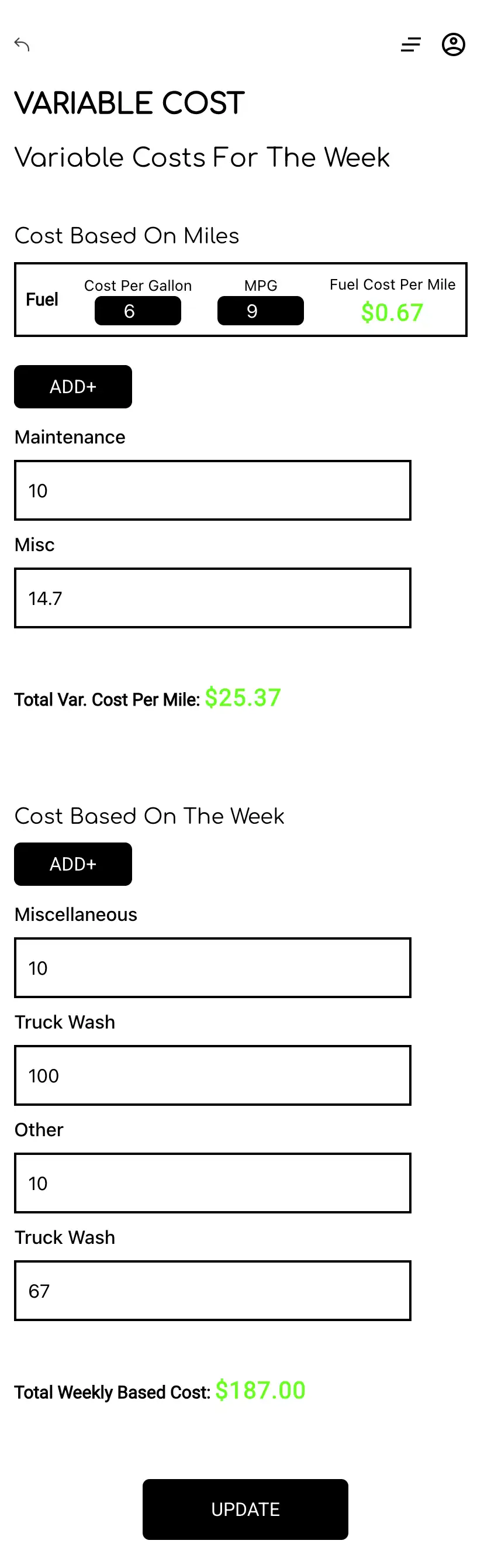The image size is (491, 1568).
Task: Click the $25.37 total variable cost value
Action: pos(243,697)
